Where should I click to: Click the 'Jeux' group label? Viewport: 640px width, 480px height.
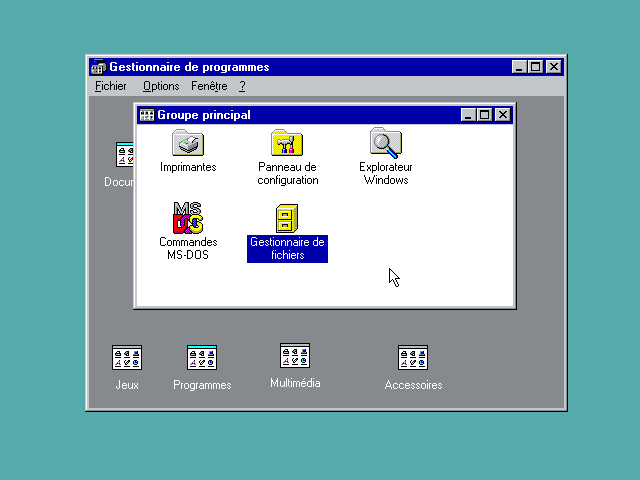tap(127, 385)
